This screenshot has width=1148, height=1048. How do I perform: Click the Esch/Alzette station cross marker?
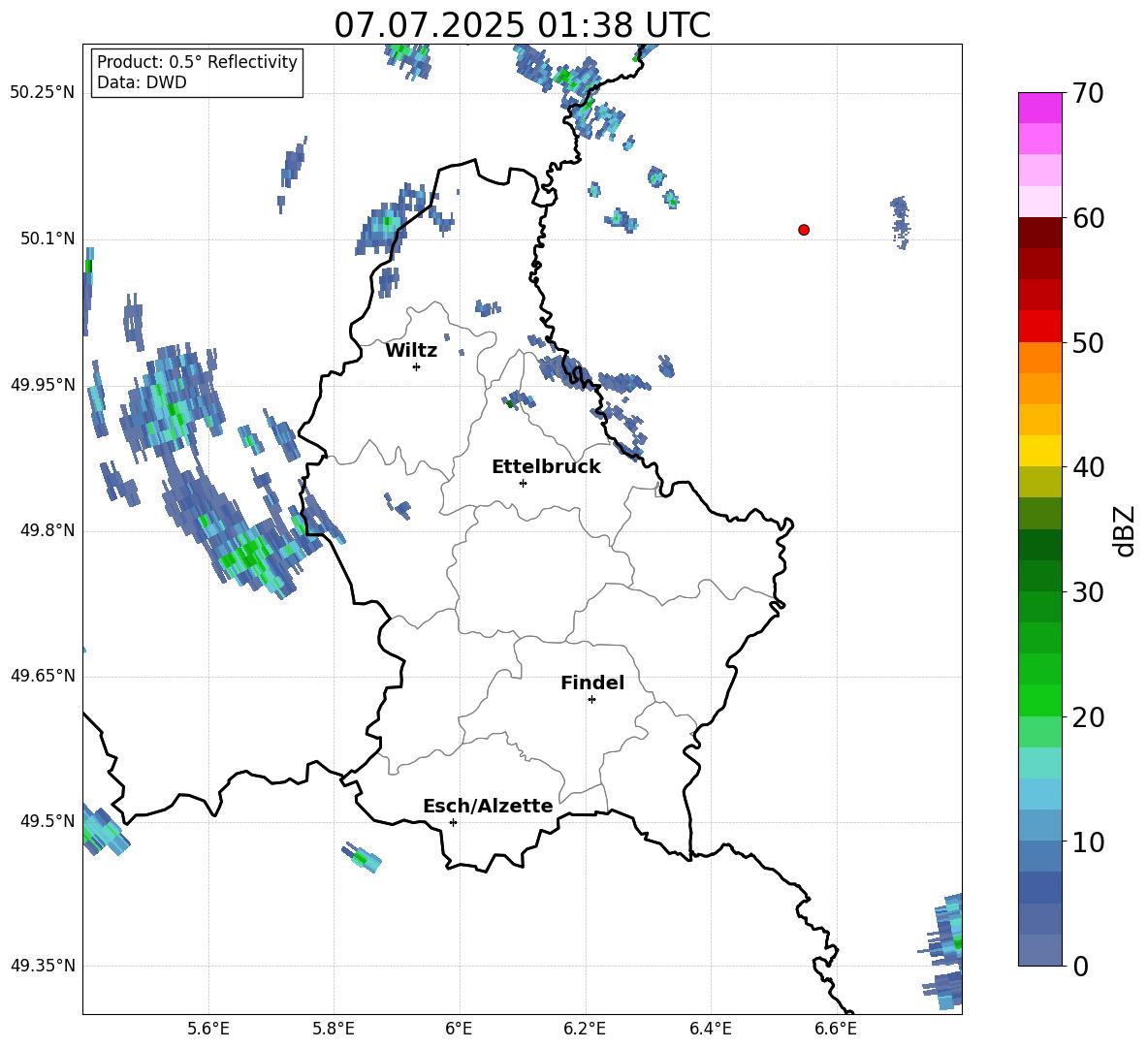point(453,822)
